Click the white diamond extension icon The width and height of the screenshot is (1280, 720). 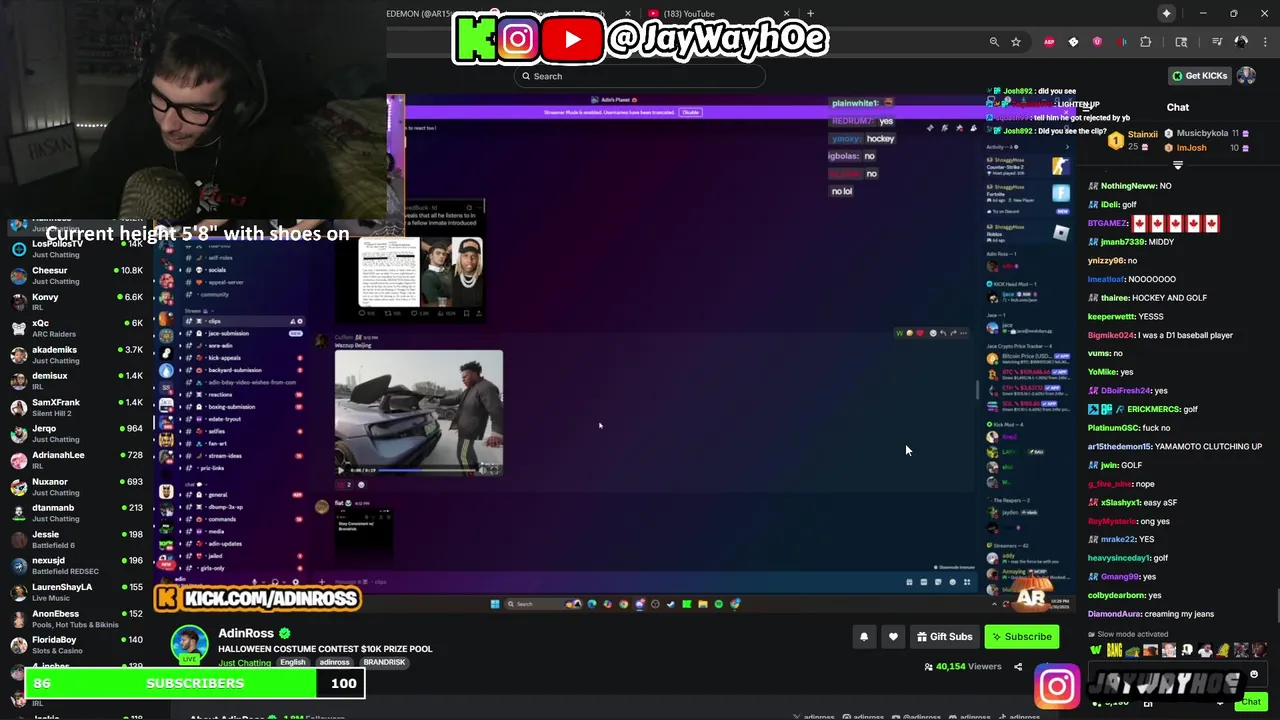click(x=1073, y=42)
